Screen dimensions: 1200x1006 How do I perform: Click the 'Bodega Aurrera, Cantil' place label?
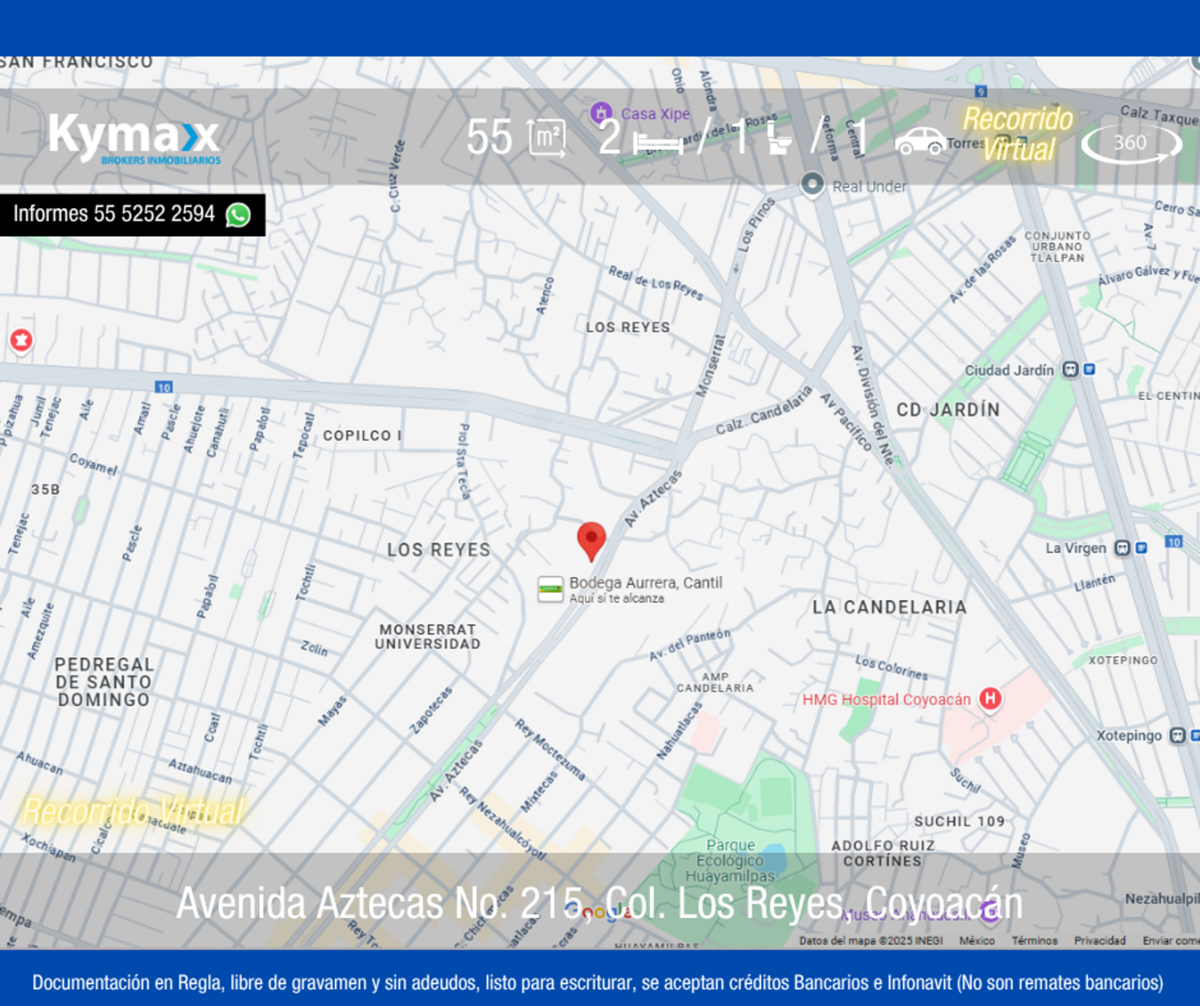pyautogui.click(x=646, y=583)
